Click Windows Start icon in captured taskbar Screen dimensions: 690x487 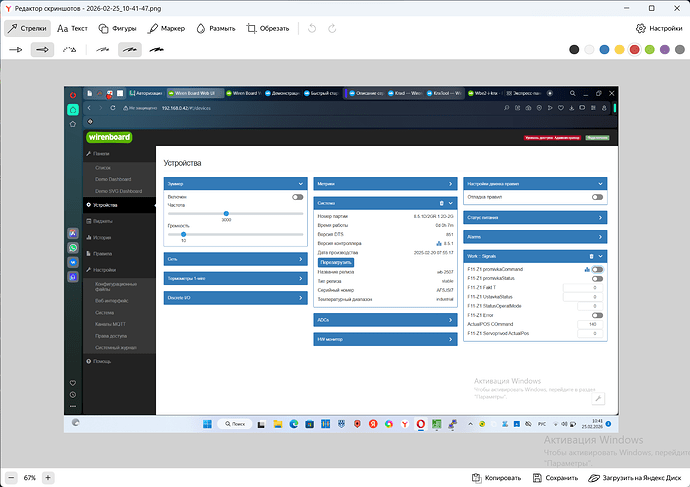(x=207, y=424)
